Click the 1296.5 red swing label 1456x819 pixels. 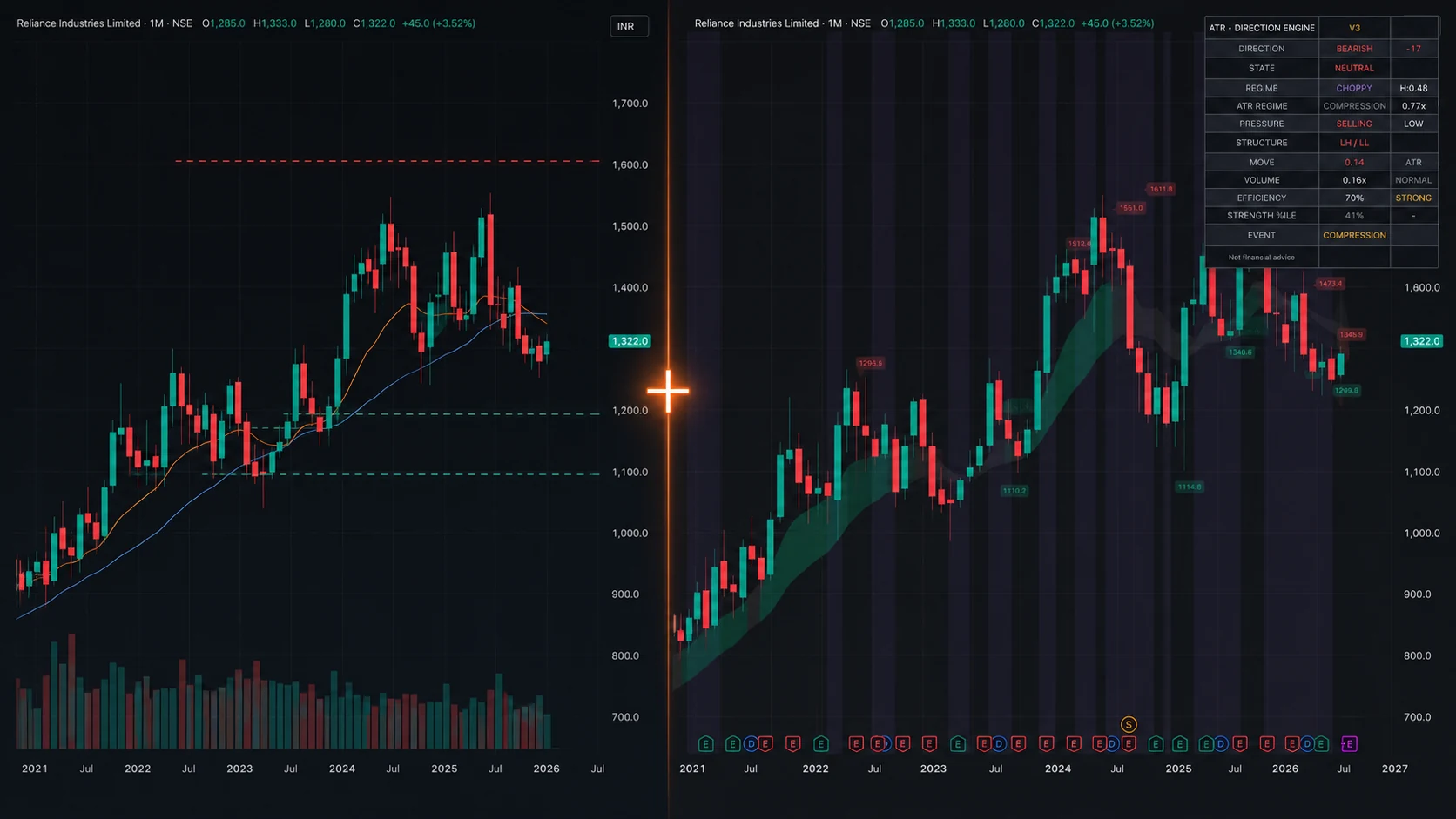[x=870, y=363]
